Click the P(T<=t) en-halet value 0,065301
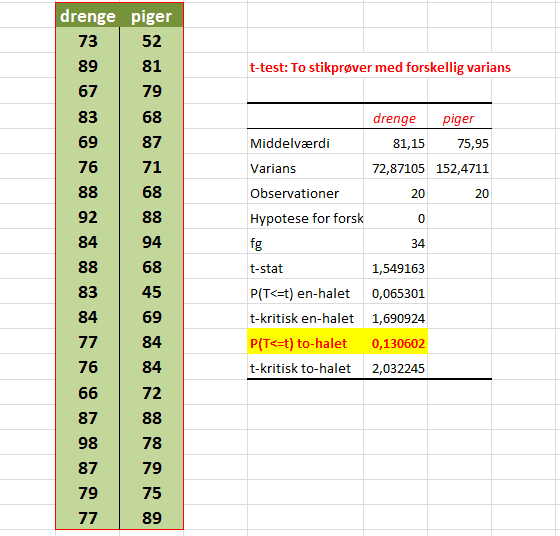The height and width of the screenshot is (536, 560). [x=395, y=293]
